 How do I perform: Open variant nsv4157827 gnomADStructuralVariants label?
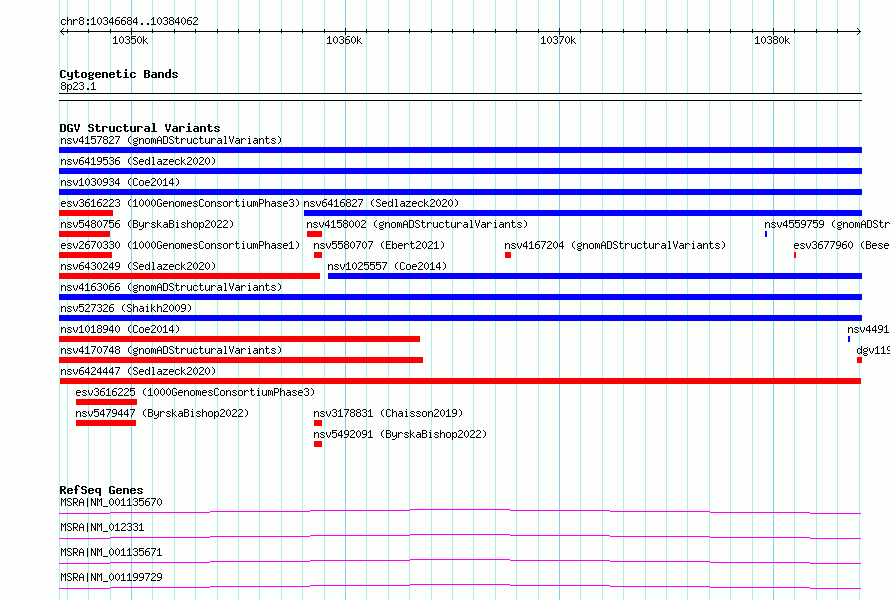click(171, 140)
